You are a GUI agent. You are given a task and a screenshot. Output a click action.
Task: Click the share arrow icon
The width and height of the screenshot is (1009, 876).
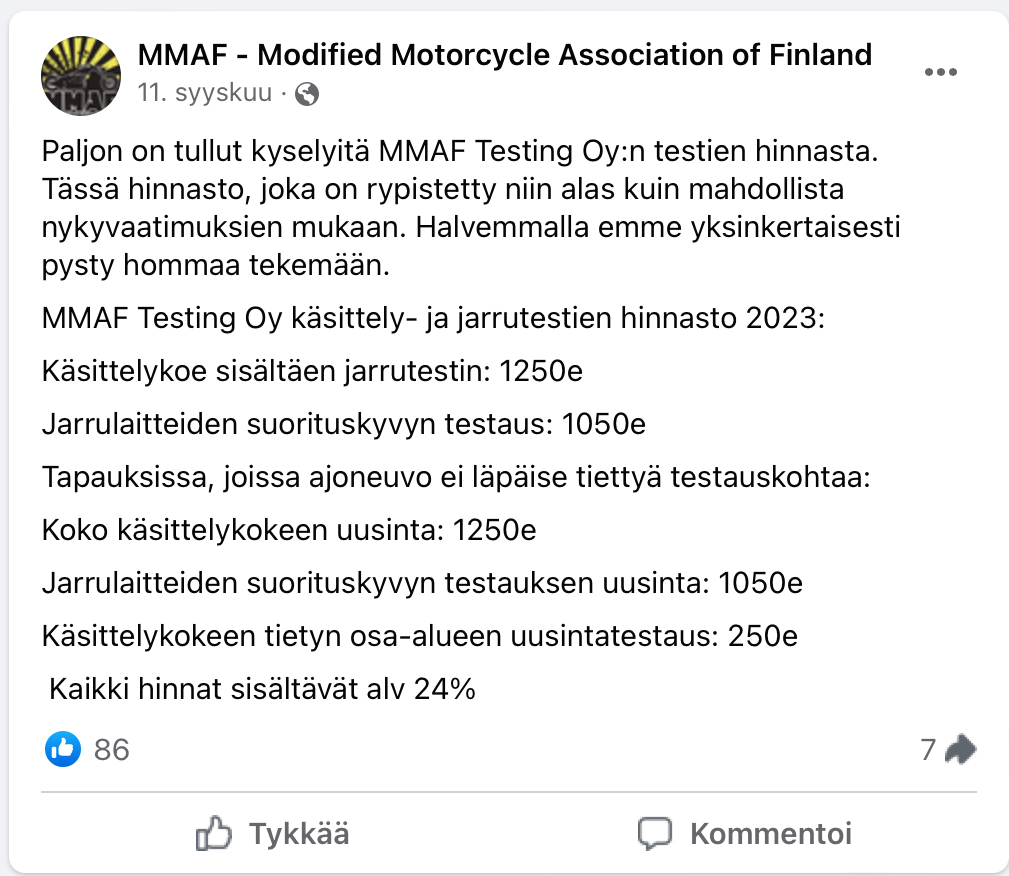tap(960, 748)
